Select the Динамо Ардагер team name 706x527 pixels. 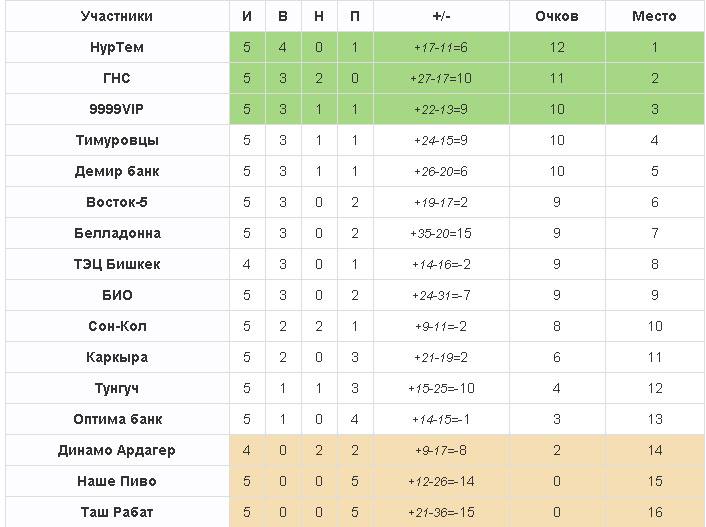(x=117, y=450)
